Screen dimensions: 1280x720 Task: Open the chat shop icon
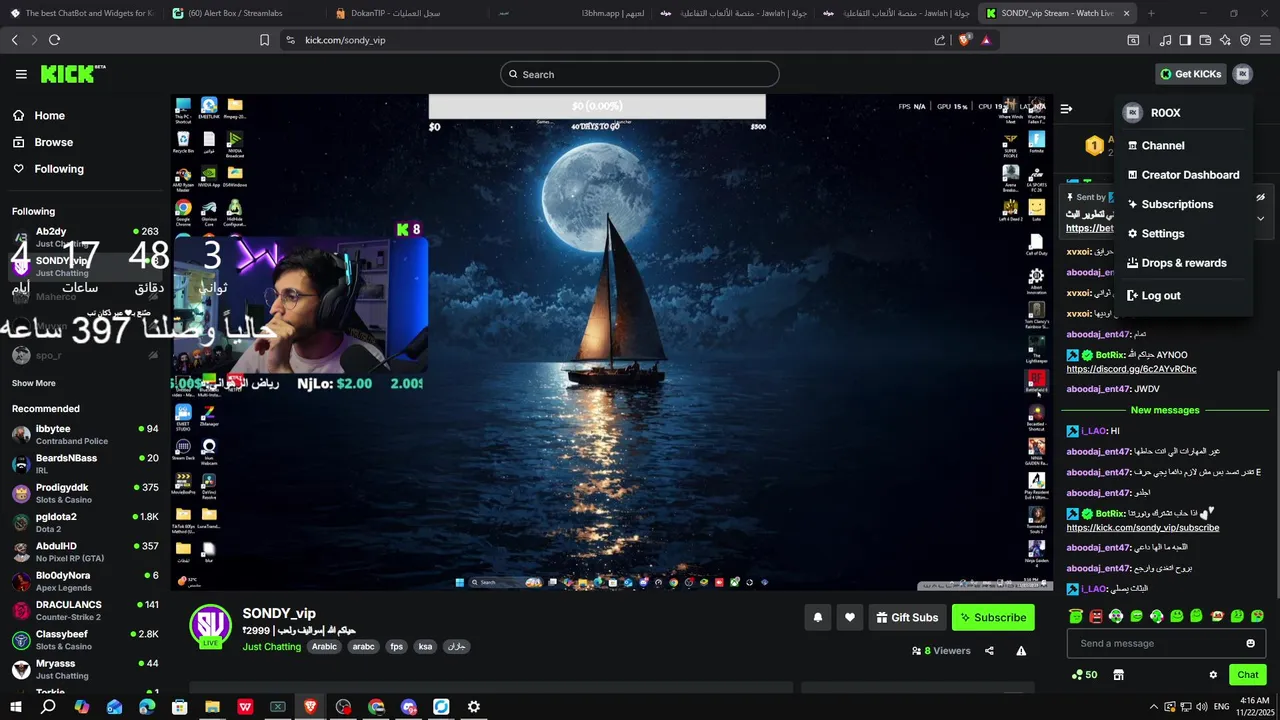click(1118, 675)
